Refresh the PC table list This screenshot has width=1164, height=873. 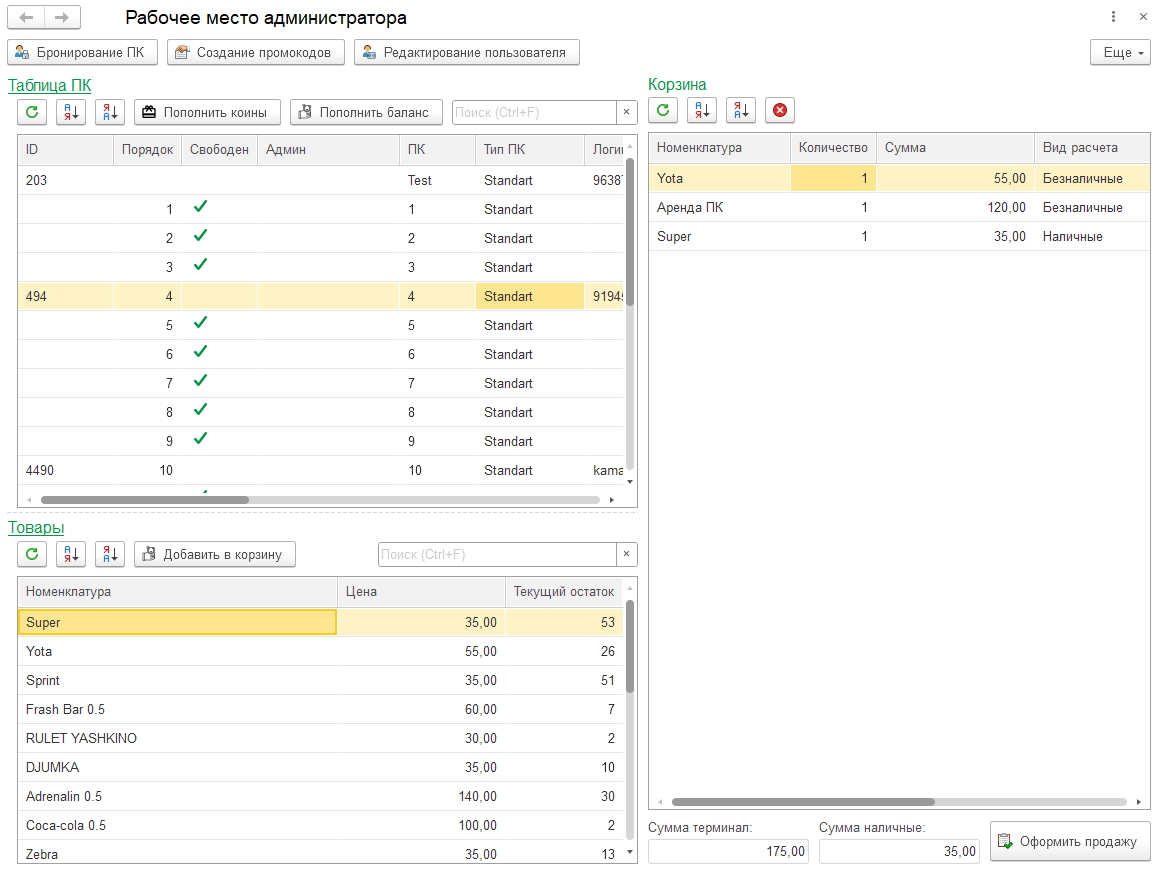pyautogui.click(x=32, y=113)
